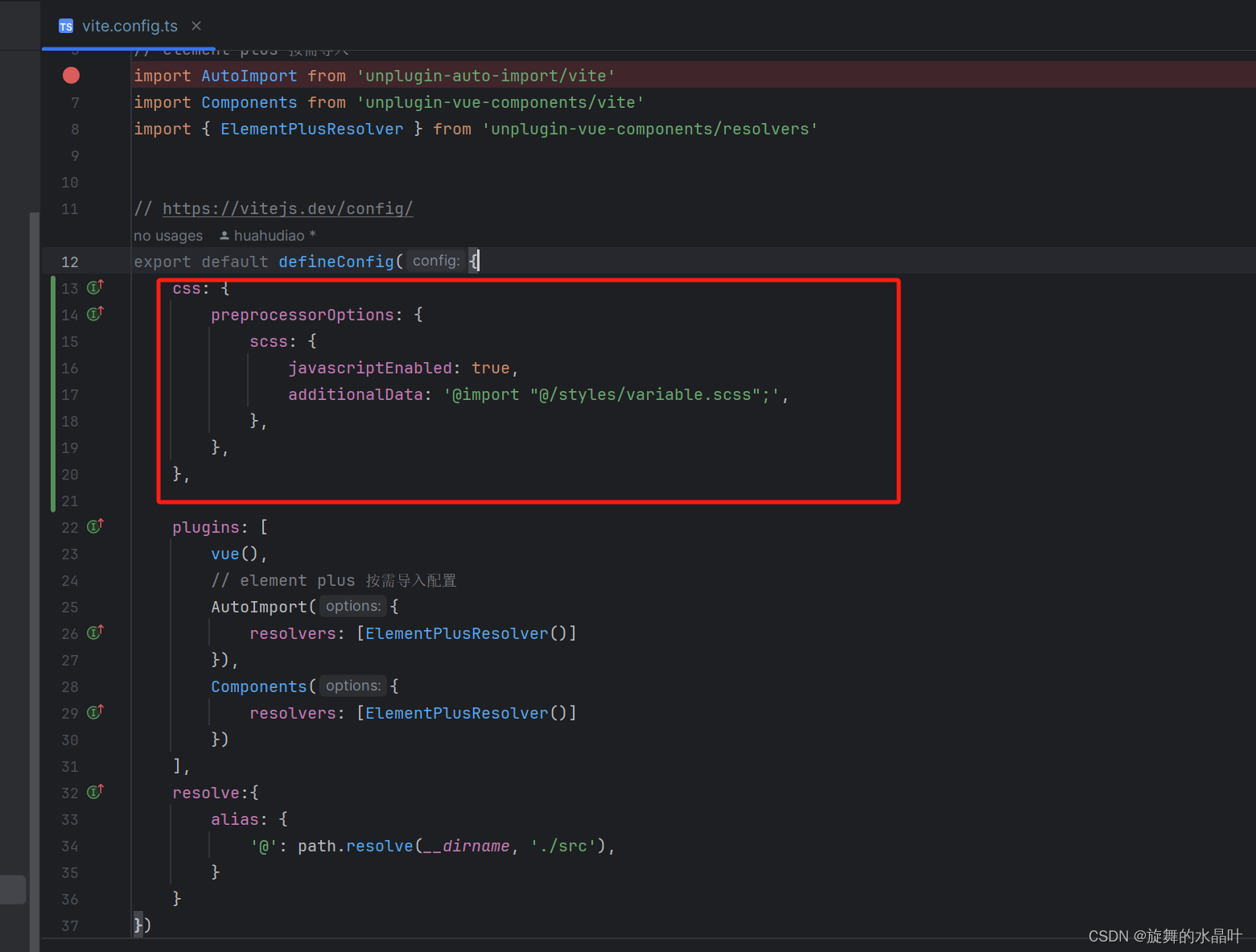The height and width of the screenshot is (952, 1256).
Task: Click the __dirname variable
Action: point(467,846)
